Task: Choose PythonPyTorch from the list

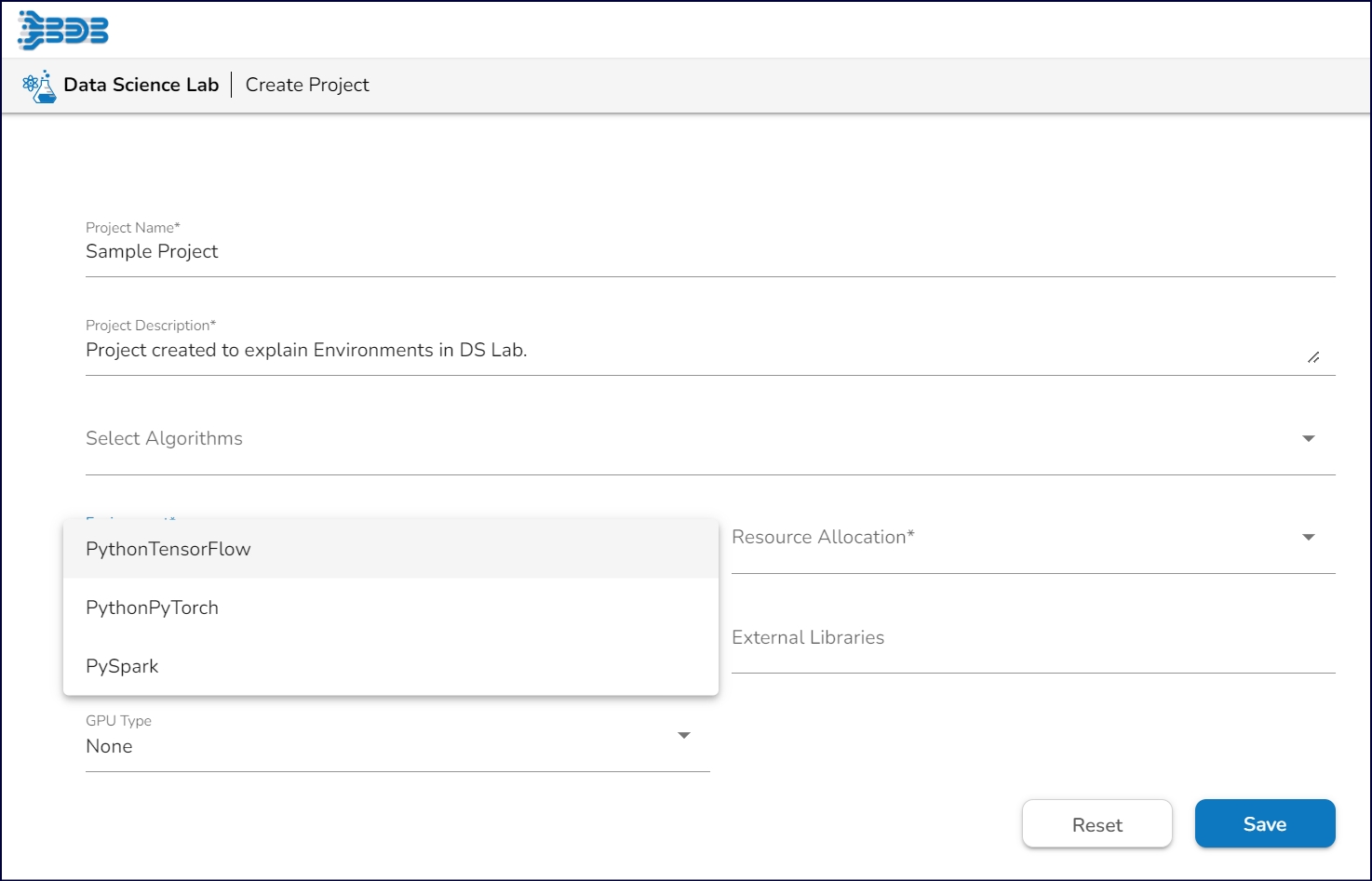Action: tap(153, 607)
